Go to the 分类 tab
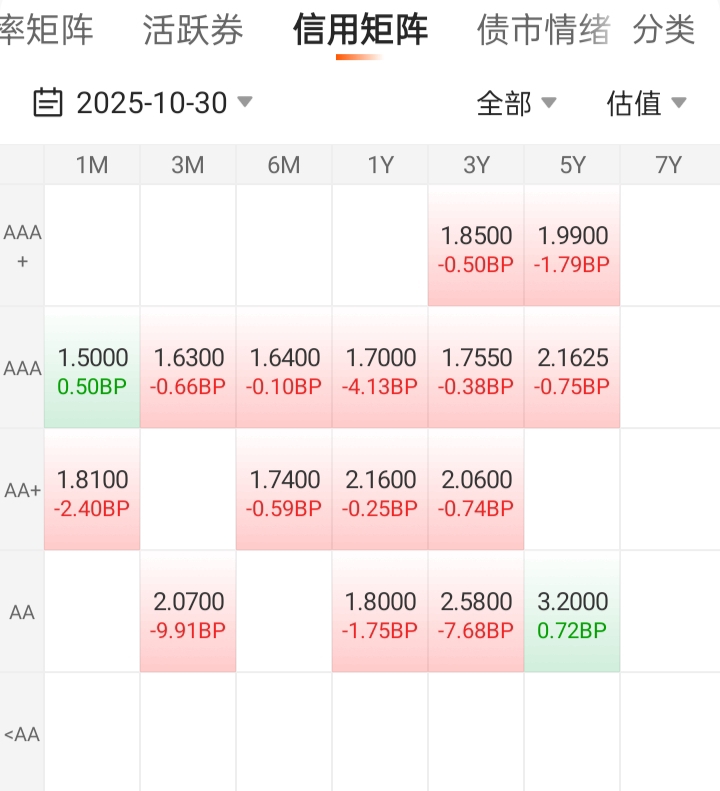 click(664, 30)
